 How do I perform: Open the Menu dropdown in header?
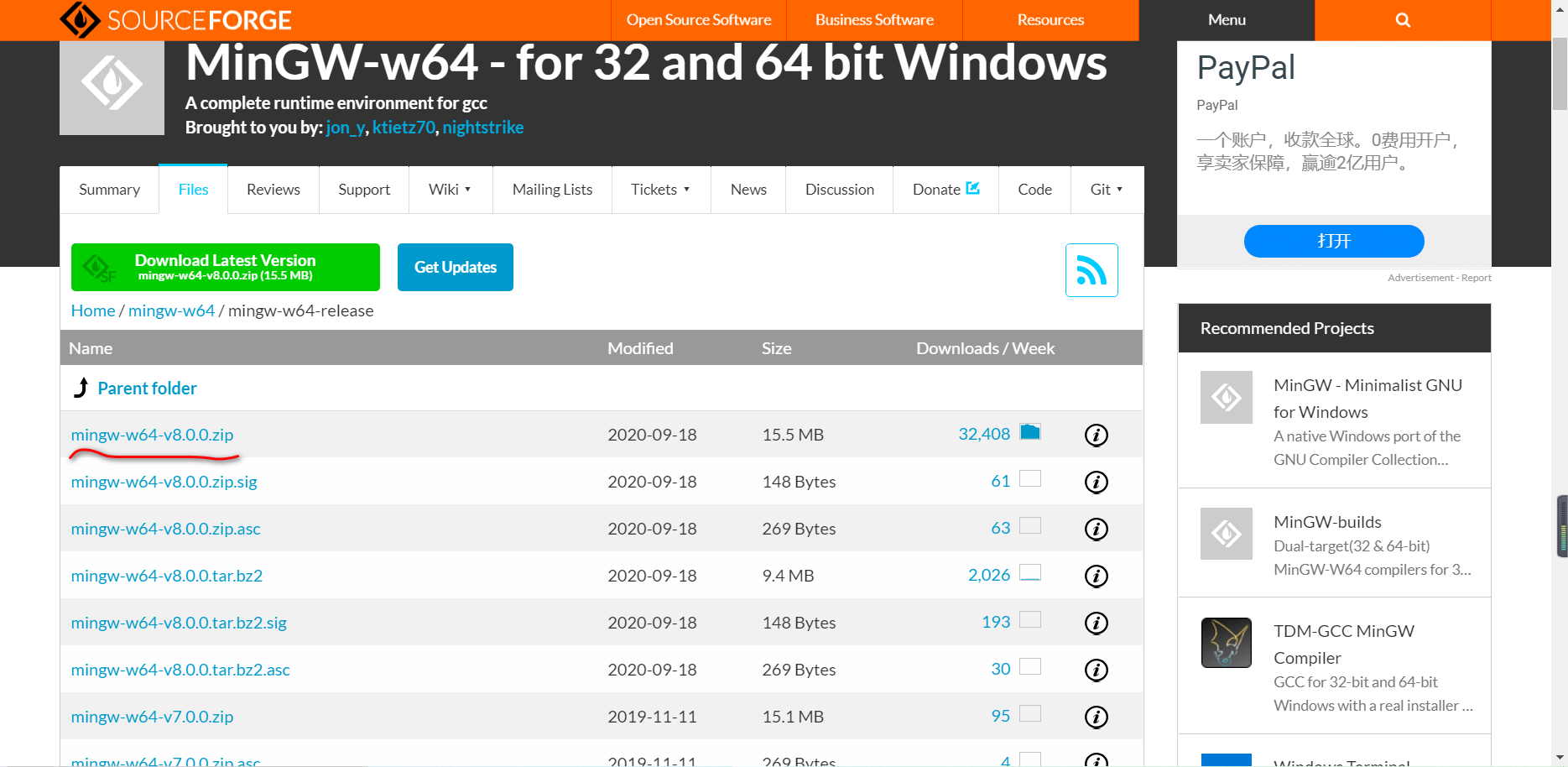1227,20
